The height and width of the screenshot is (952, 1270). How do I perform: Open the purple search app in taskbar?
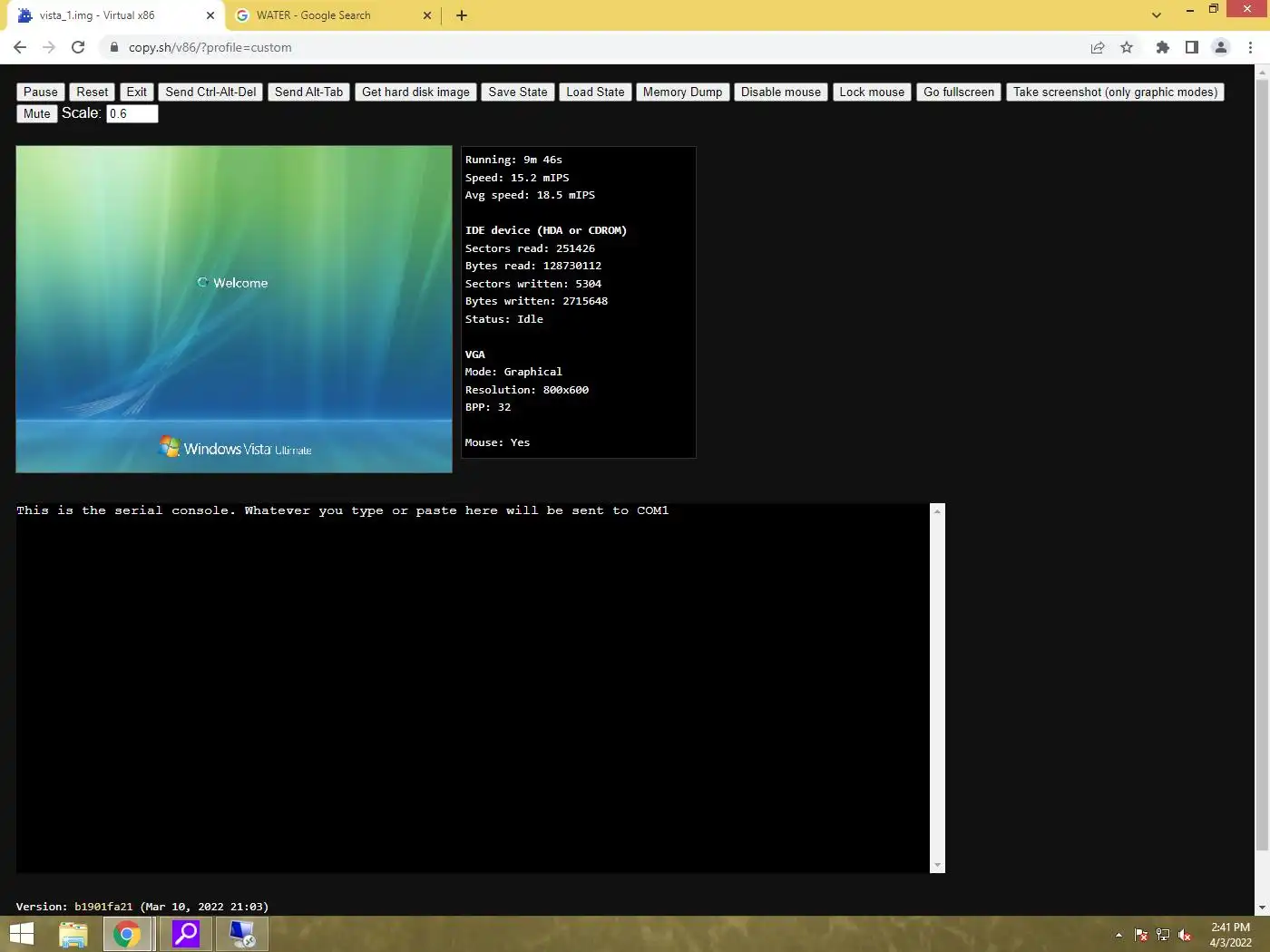(x=186, y=934)
